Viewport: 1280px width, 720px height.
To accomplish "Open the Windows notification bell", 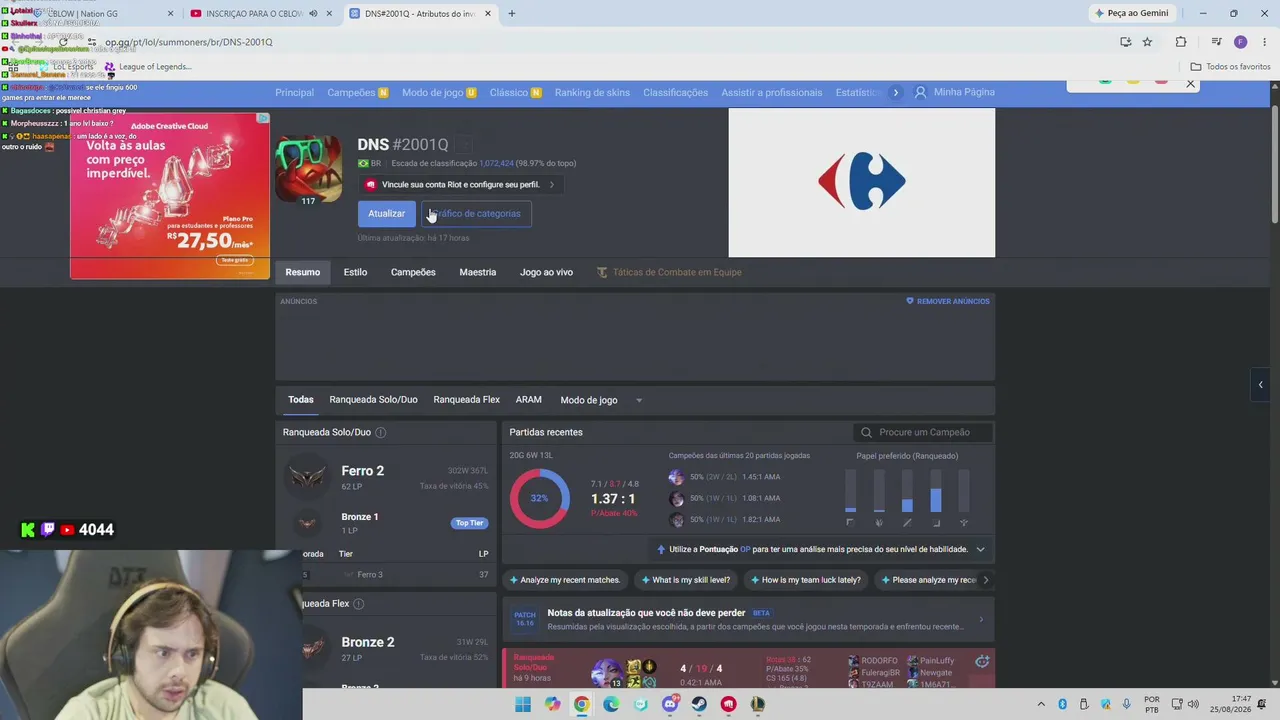I will point(1262,704).
